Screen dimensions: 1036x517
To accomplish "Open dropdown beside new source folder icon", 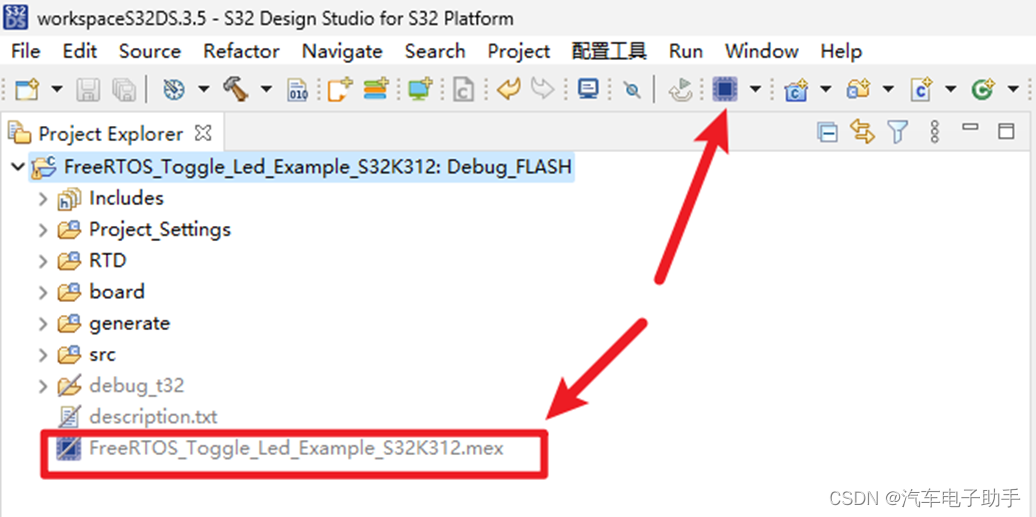I will [x=888, y=89].
